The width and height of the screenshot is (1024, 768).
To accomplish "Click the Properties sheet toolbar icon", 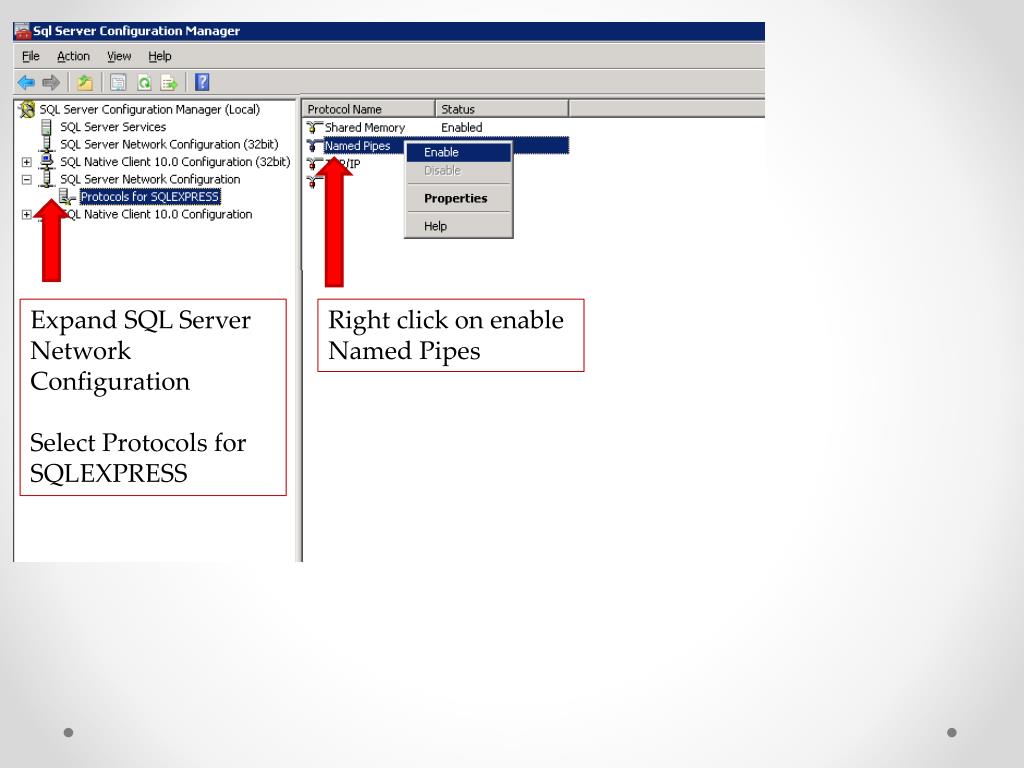I will (x=118, y=82).
